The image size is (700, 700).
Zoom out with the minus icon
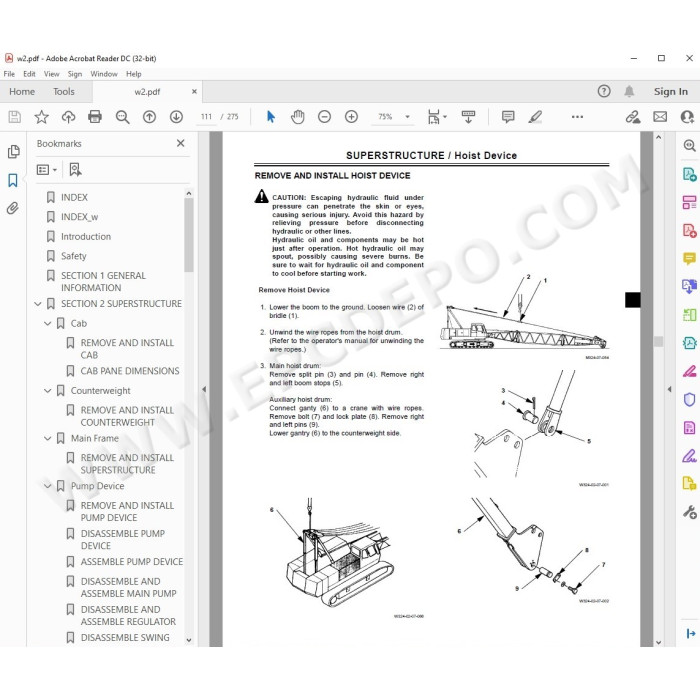(x=325, y=117)
